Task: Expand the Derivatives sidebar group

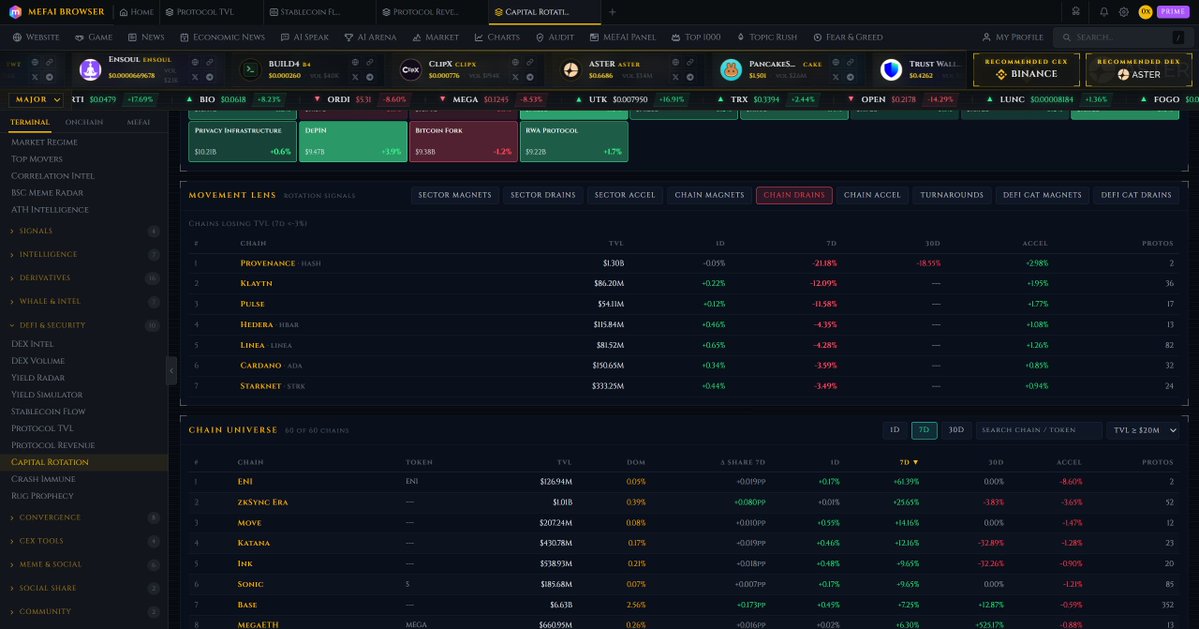Action: click(x=84, y=278)
